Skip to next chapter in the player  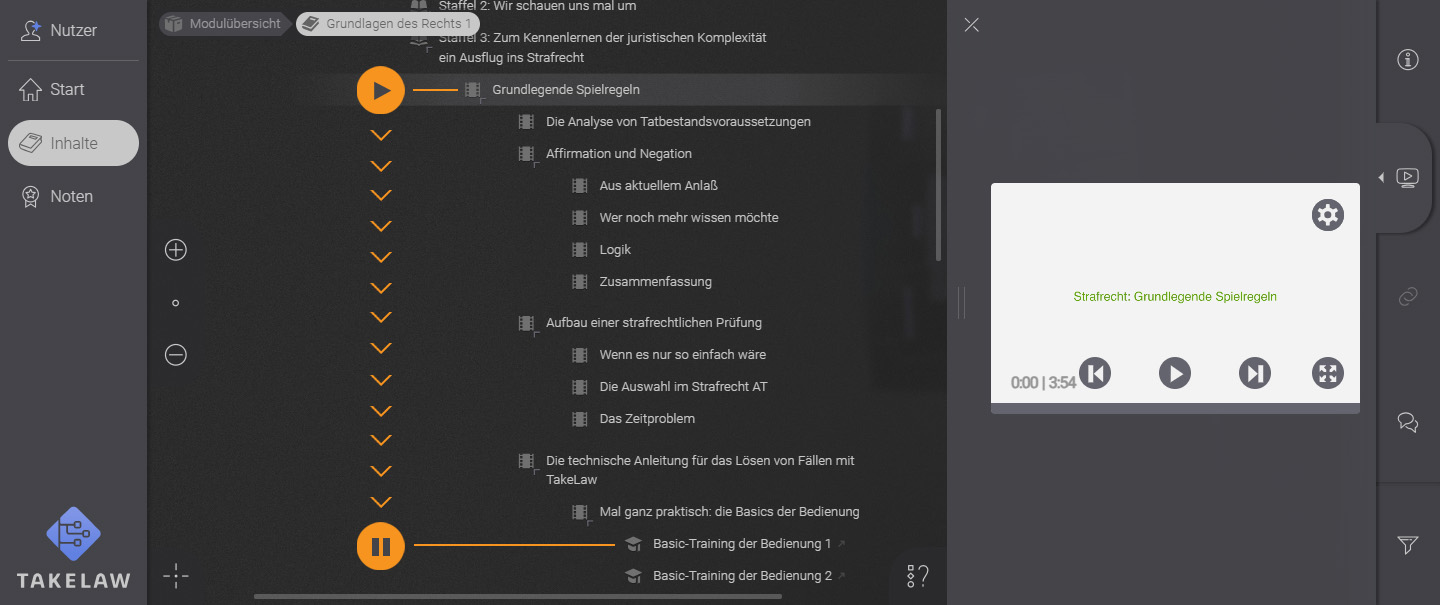(1255, 372)
